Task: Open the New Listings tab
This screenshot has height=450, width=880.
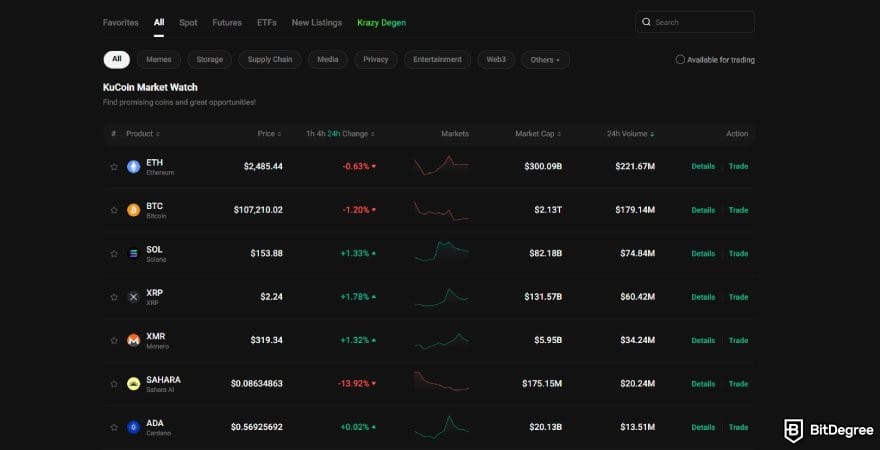Action: [317, 22]
